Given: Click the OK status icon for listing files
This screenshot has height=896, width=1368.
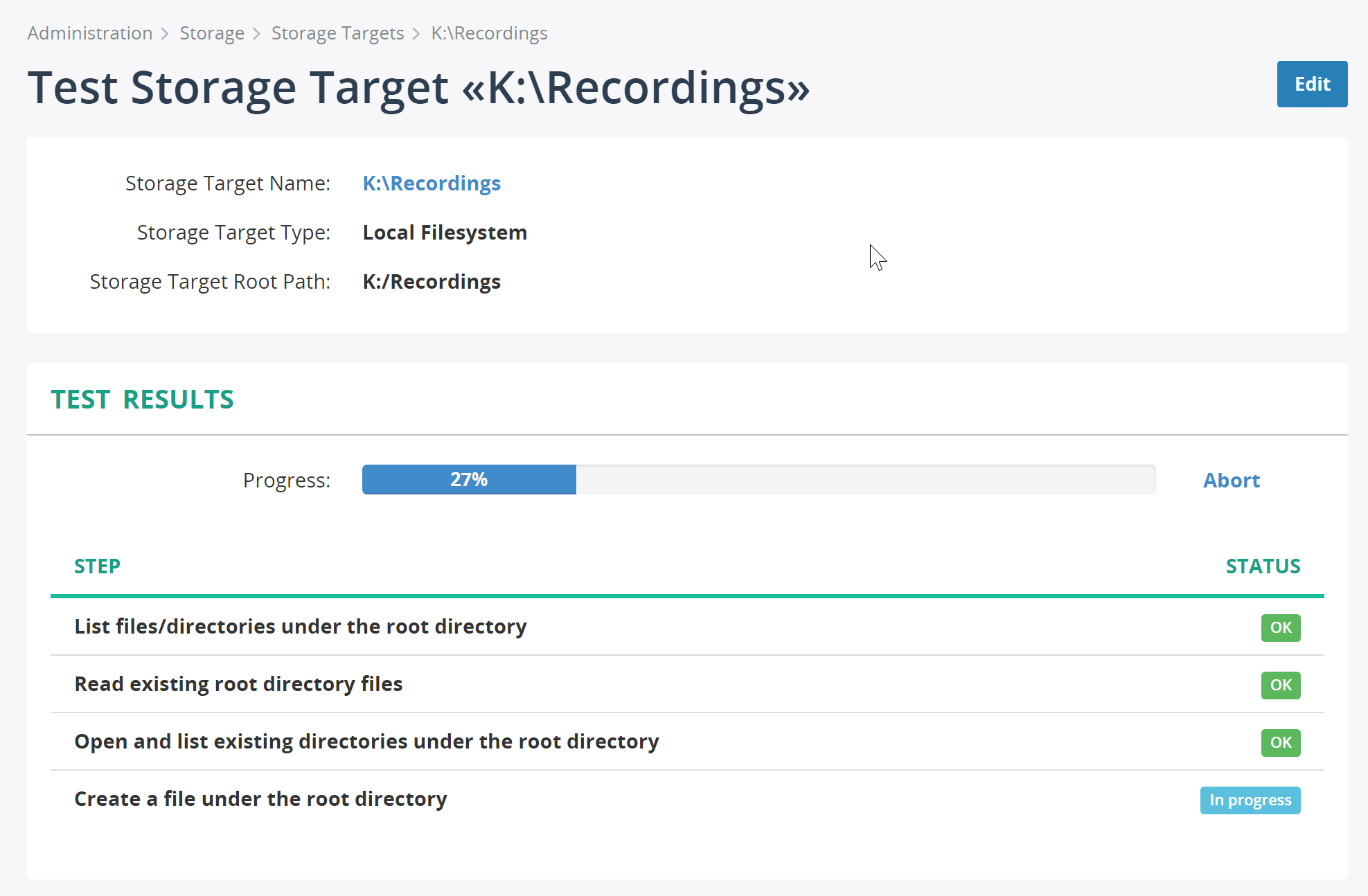Looking at the screenshot, I should (x=1281, y=627).
